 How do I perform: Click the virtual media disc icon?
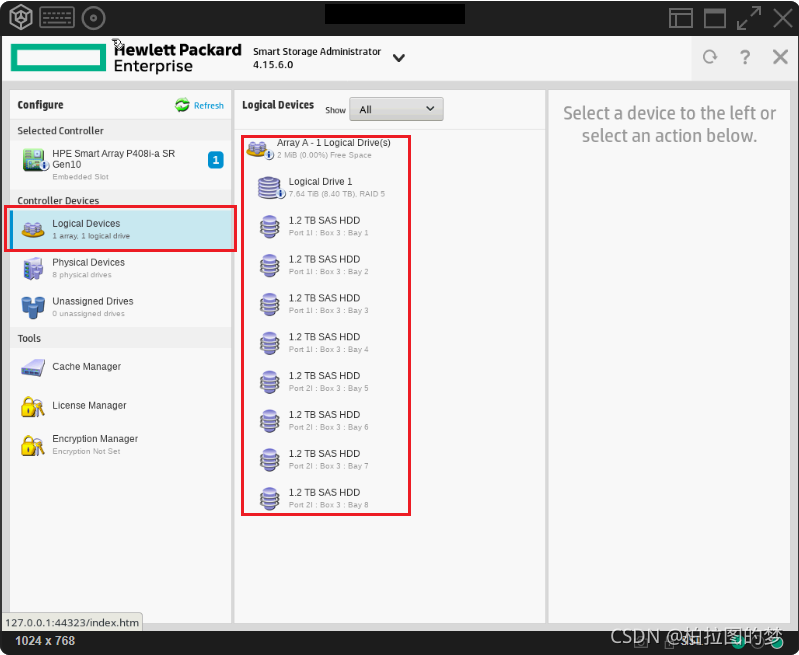(93, 18)
